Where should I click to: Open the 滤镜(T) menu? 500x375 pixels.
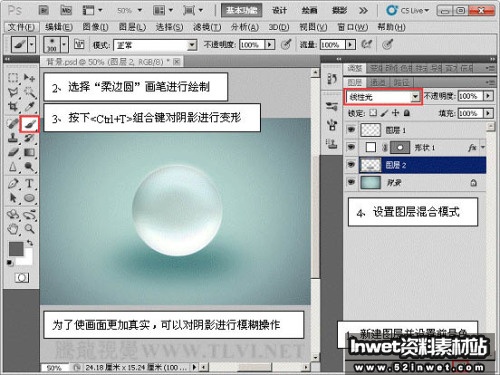tap(207, 27)
